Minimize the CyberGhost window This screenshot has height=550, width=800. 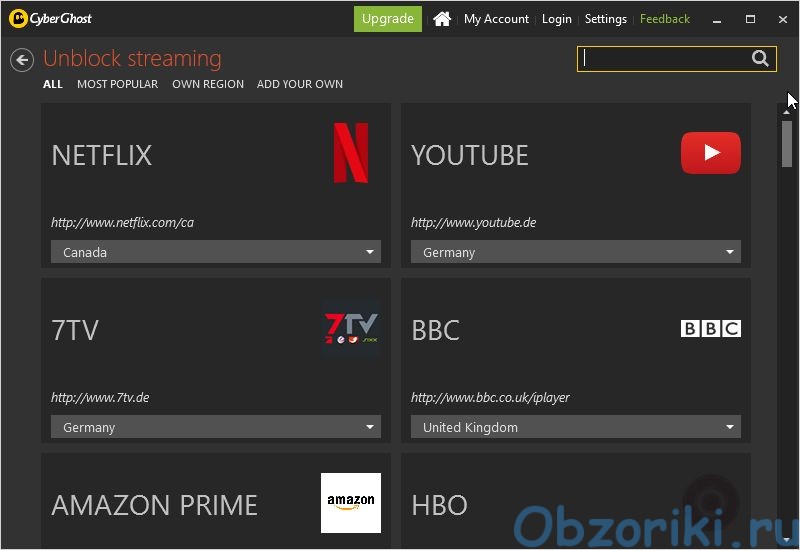point(717,19)
